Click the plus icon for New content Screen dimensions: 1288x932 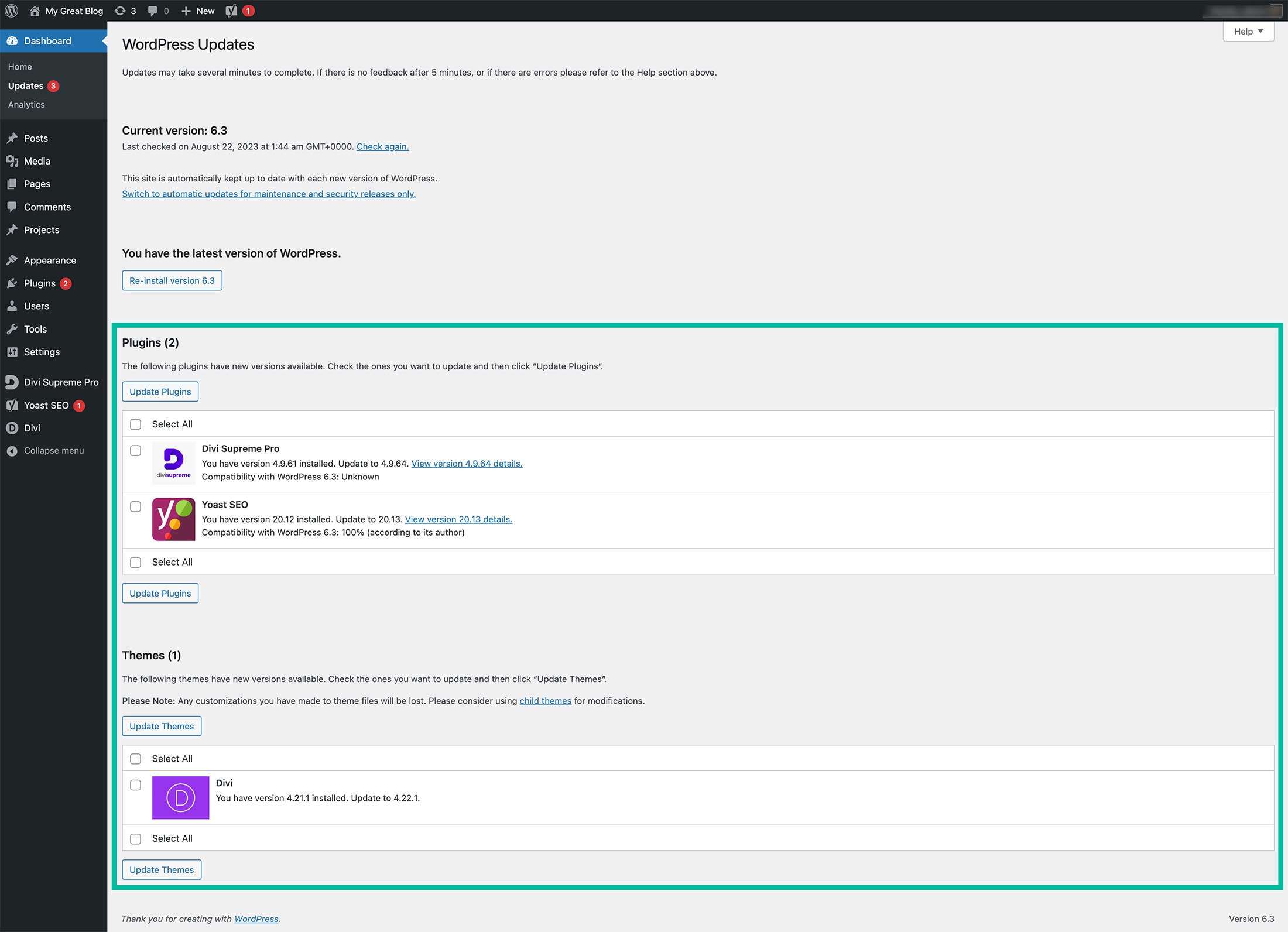(x=186, y=11)
